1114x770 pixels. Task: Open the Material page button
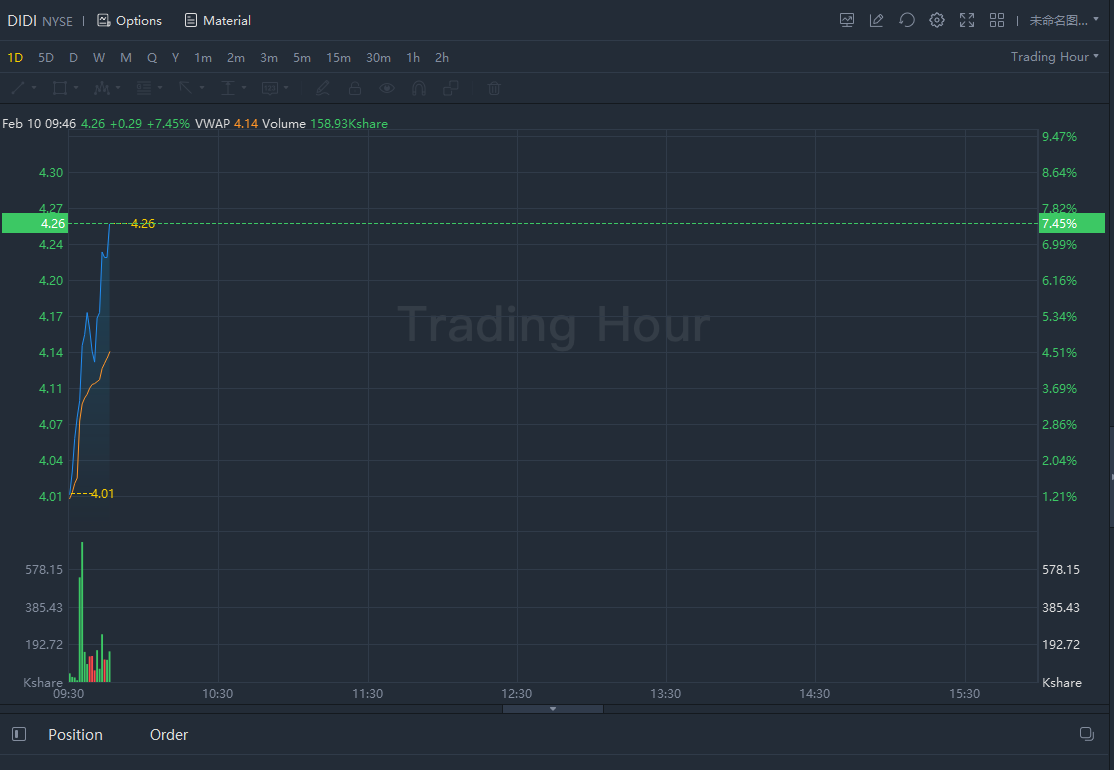click(x=217, y=21)
